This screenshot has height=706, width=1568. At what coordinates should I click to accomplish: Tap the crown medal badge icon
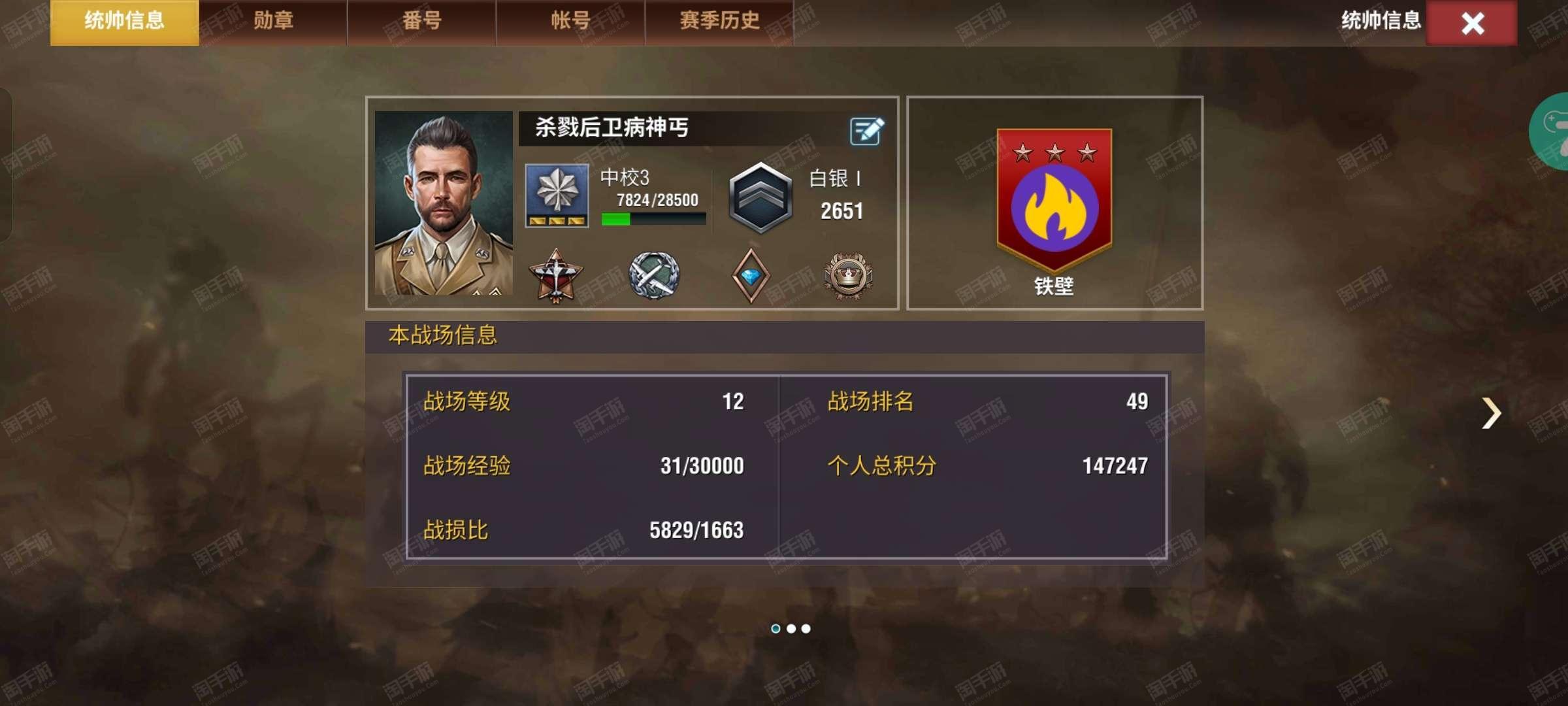[848, 276]
